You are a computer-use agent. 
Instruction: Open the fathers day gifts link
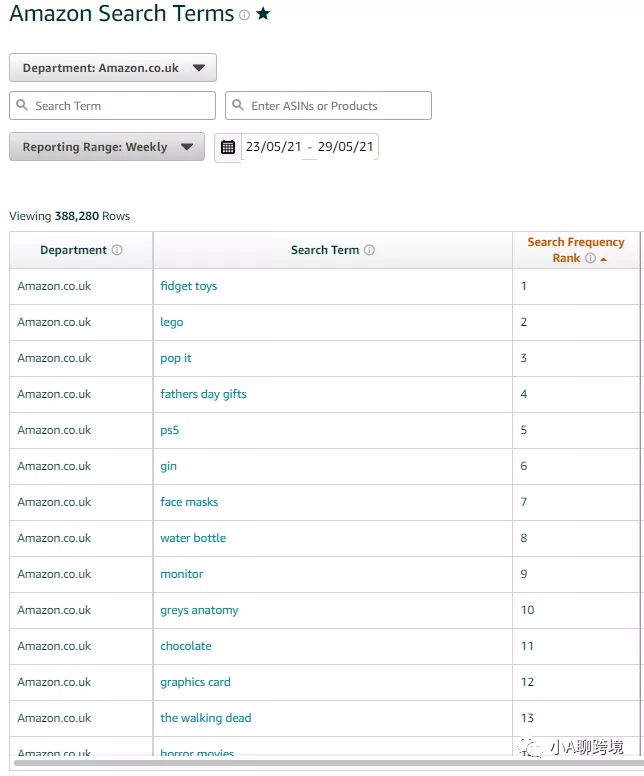[x=203, y=394]
